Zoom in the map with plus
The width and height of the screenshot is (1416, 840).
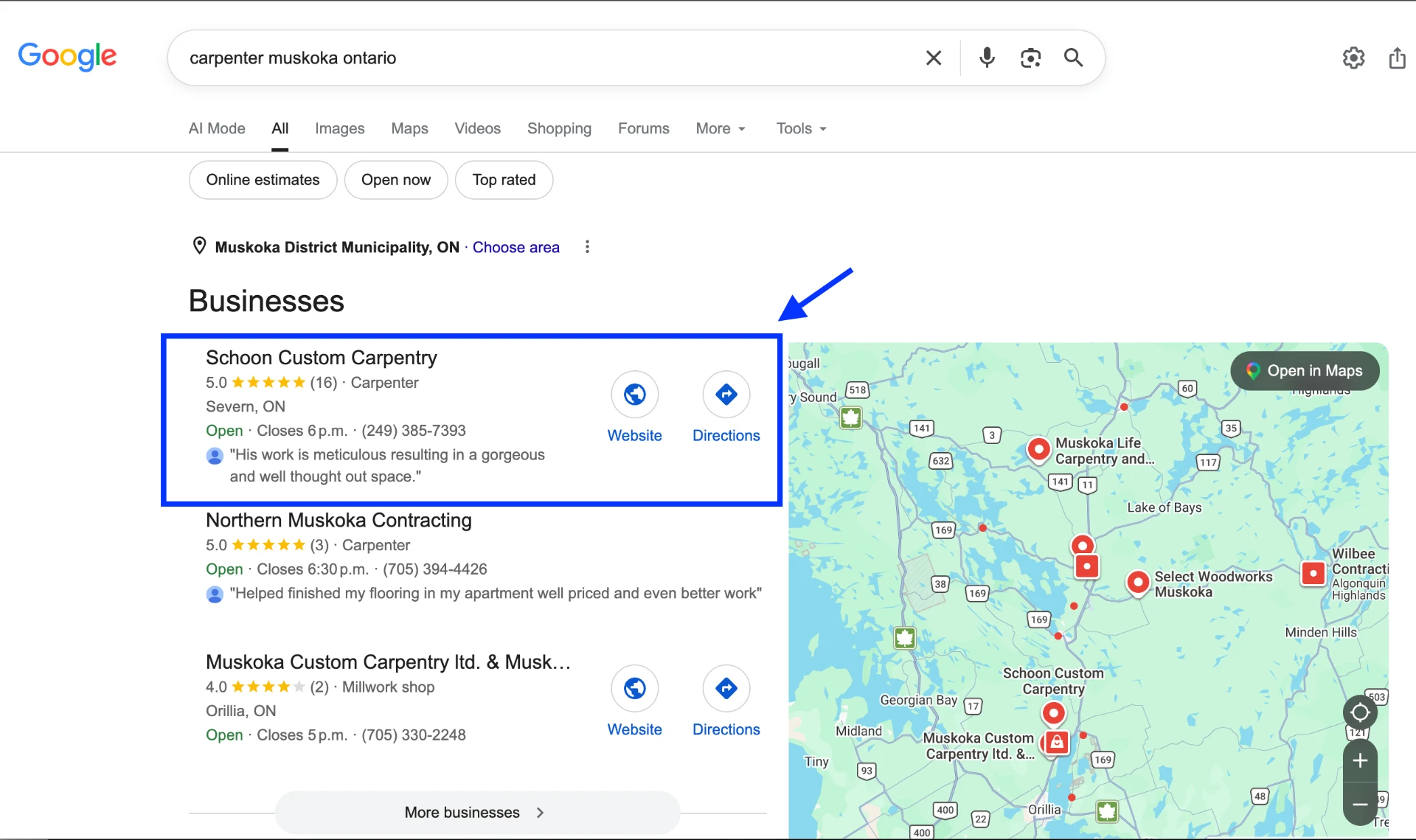click(1360, 761)
